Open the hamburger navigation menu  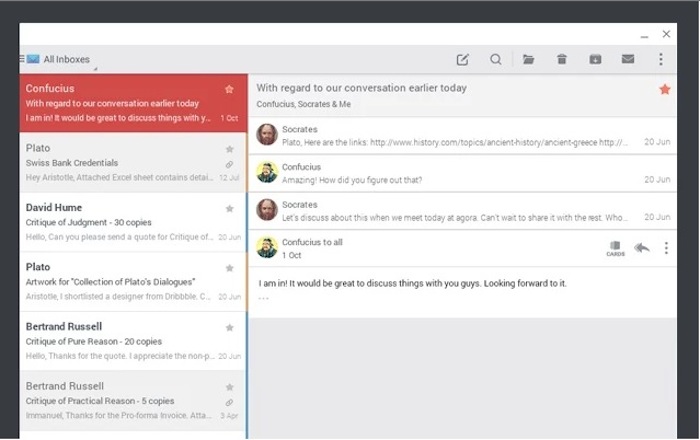21,59
